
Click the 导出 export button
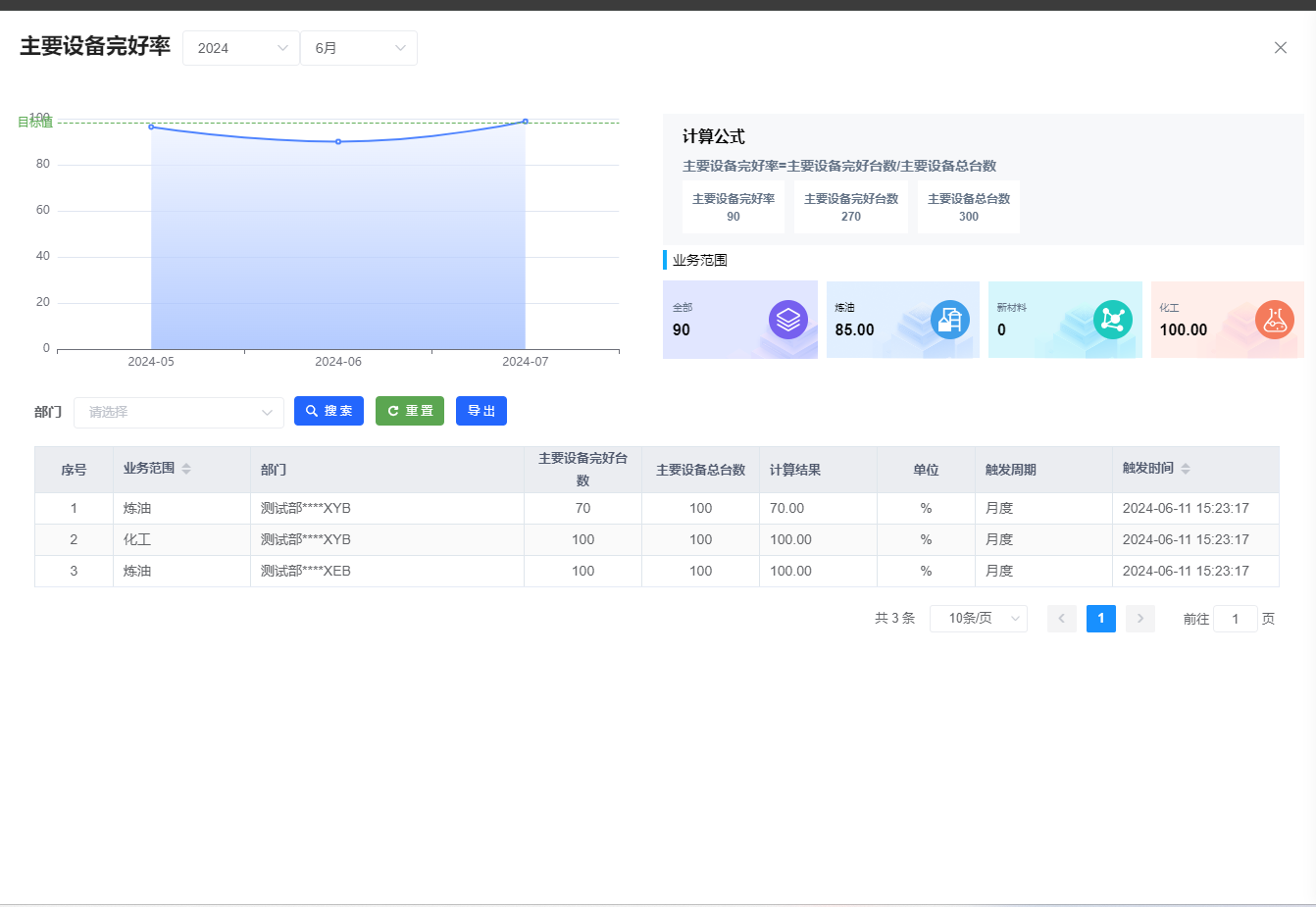pos(481,411)
